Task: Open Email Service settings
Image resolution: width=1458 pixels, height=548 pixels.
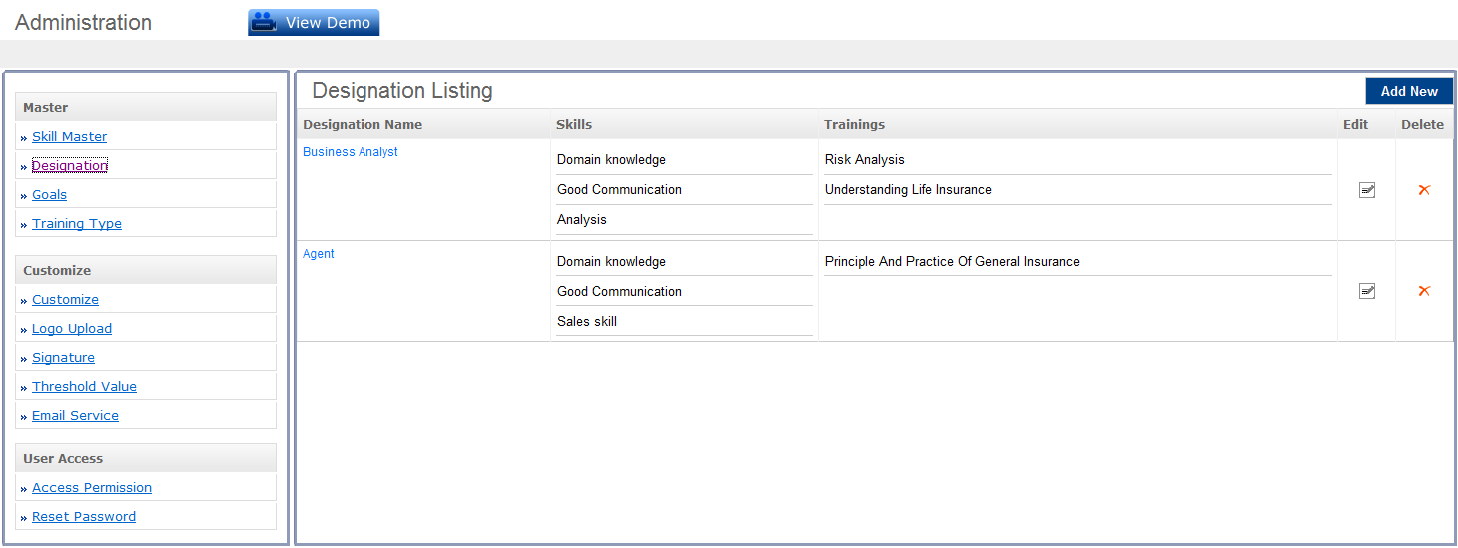Action: pos(75,416)
